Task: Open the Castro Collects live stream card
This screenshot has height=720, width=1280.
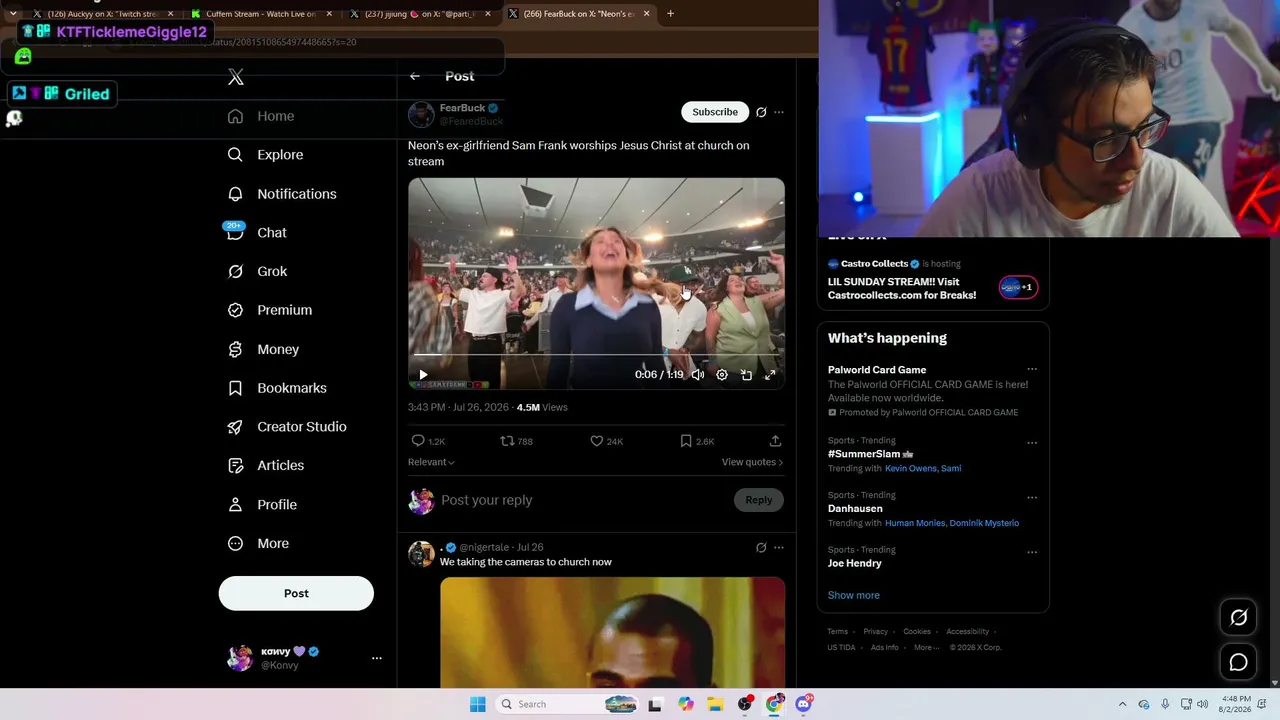Action: click(933, 279)
